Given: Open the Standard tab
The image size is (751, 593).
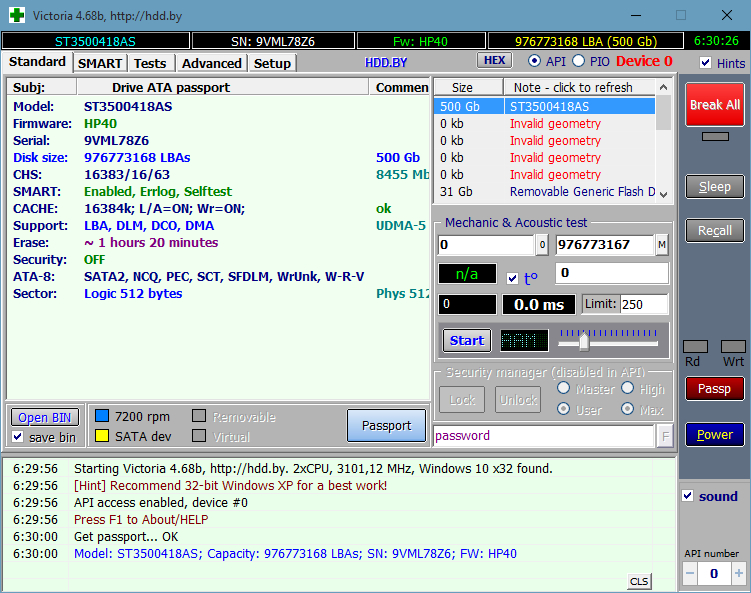Looking at the screenshot, I should [37, 62].
